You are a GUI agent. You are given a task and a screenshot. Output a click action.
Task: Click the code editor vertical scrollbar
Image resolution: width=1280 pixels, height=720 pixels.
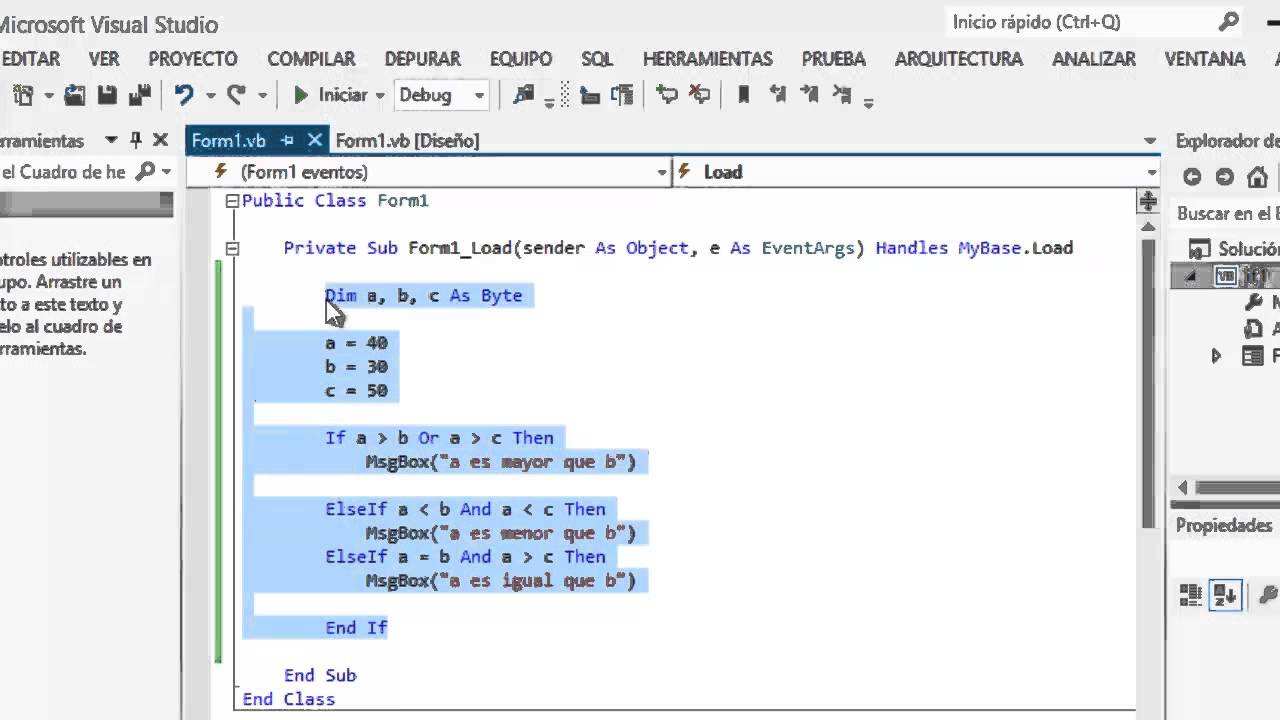click(1147, 400)
